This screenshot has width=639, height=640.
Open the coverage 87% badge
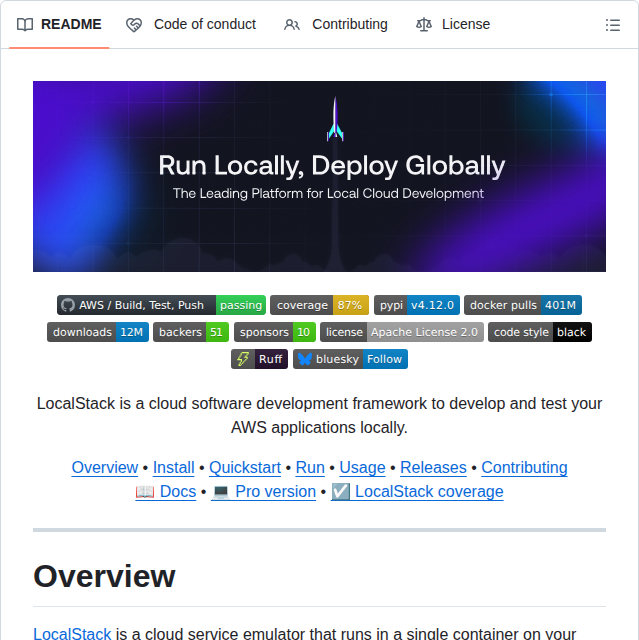(x=320, y=305)
